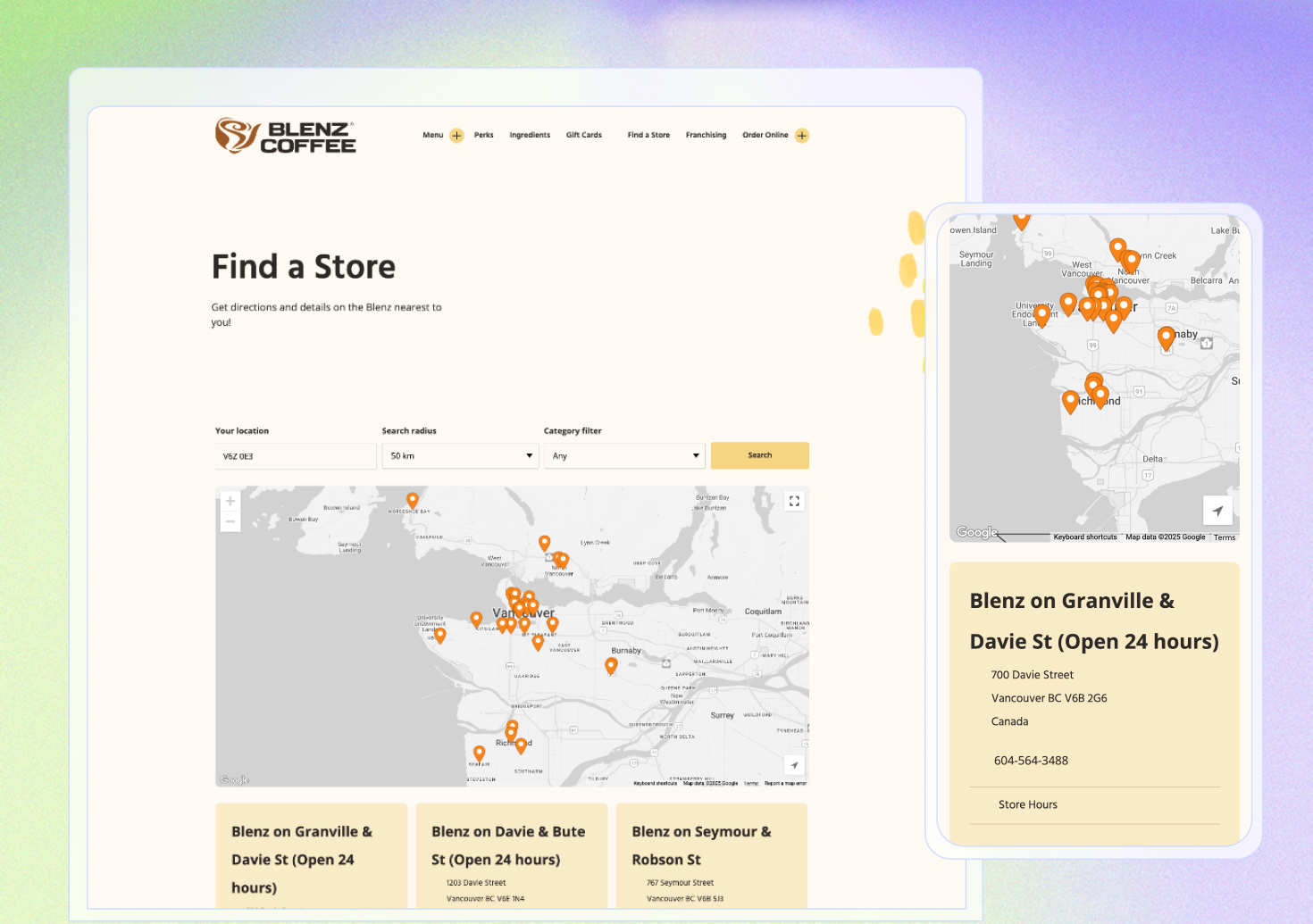1313x924 pixels.
Task: Click Vancouver BC V6B 2G6 text in mobile card
Action: pyautogui.click(x=1049, y=698)
